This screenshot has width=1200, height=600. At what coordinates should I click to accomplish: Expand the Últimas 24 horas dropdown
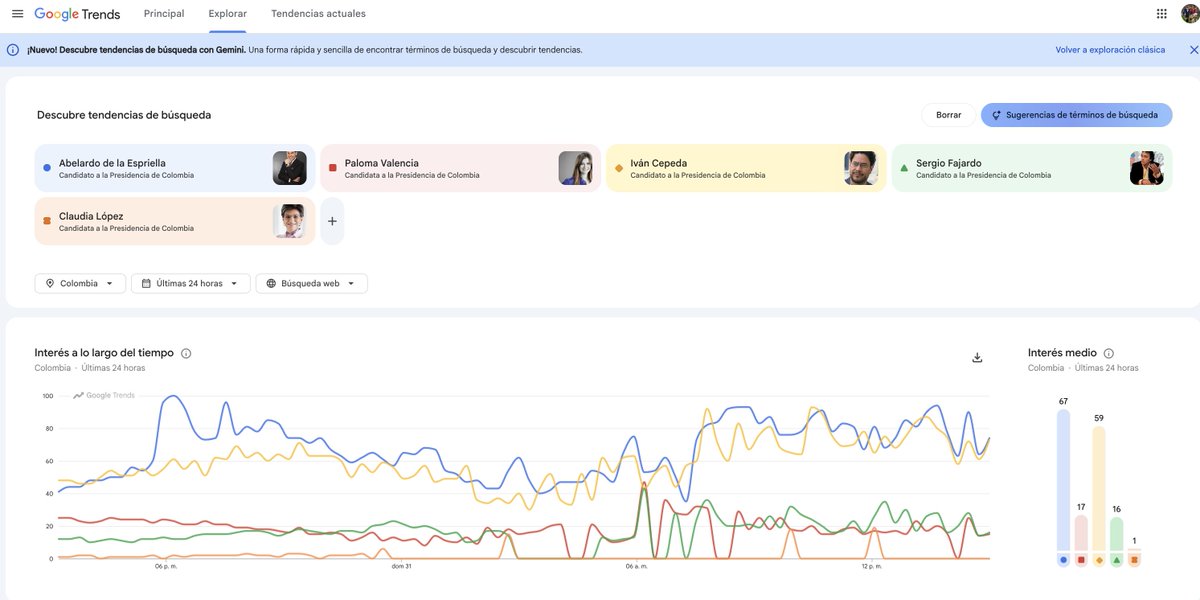[x=191, y=284]
